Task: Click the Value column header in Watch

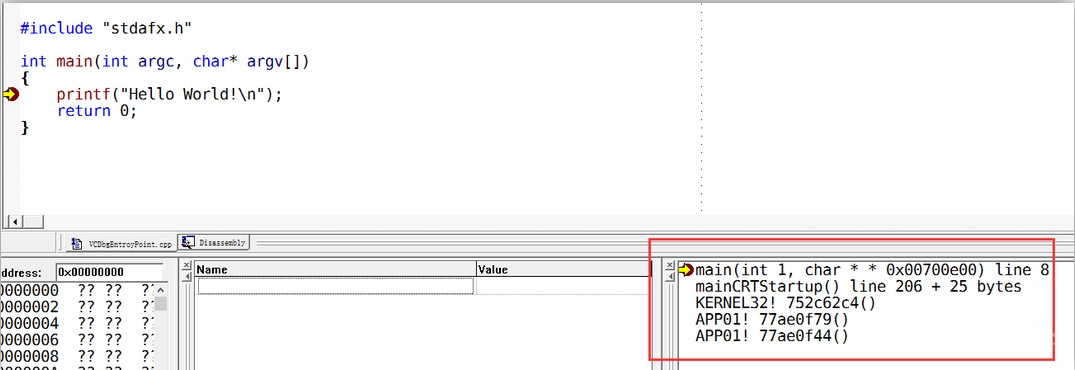Action: pos(563,270)
